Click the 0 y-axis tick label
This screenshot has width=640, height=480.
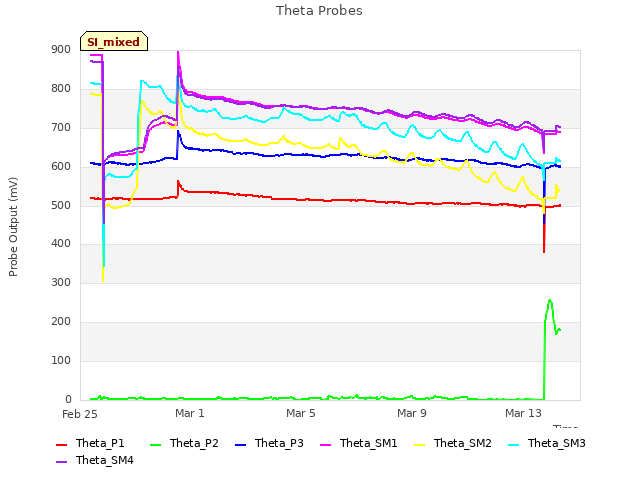click(x=68, y=399)
